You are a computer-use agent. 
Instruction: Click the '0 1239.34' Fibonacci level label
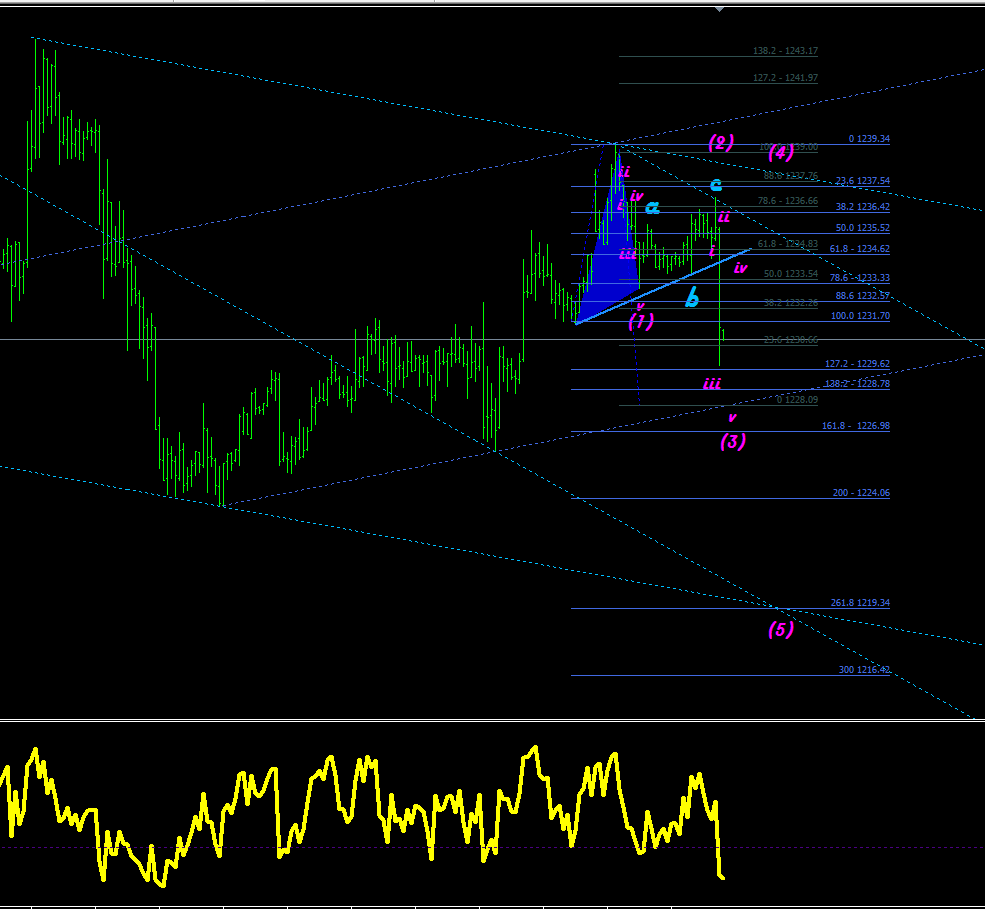click(x=869, y=139)
